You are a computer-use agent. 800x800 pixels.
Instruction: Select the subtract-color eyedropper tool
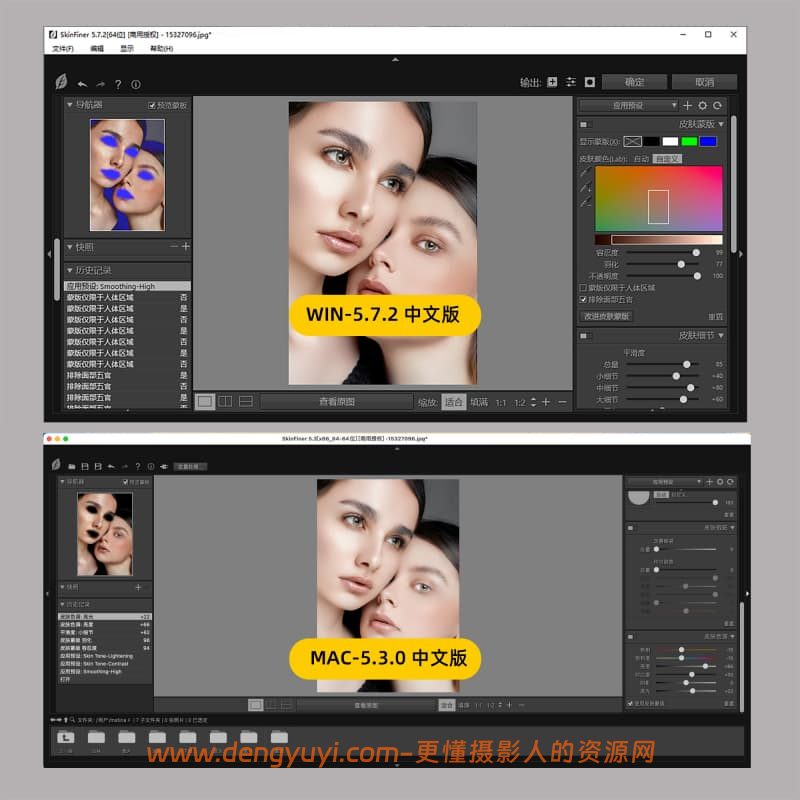585,202
